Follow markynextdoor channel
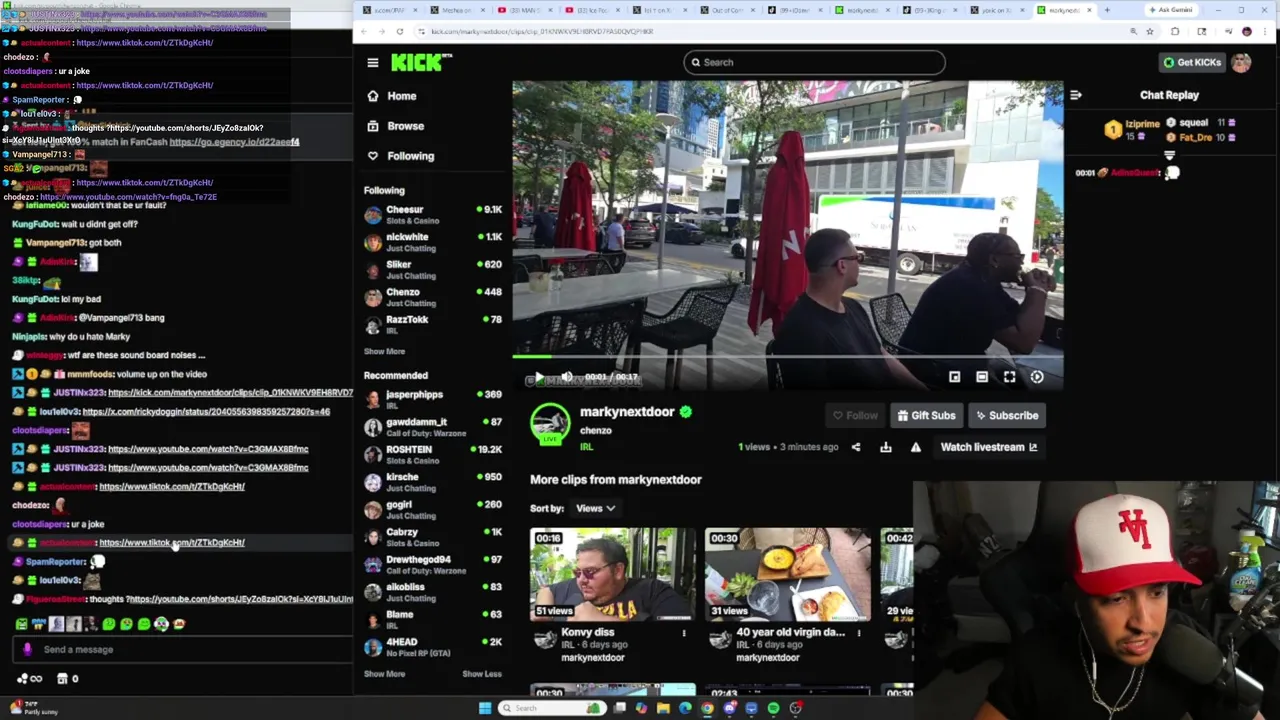The image size is (1280, 720). 855,415
